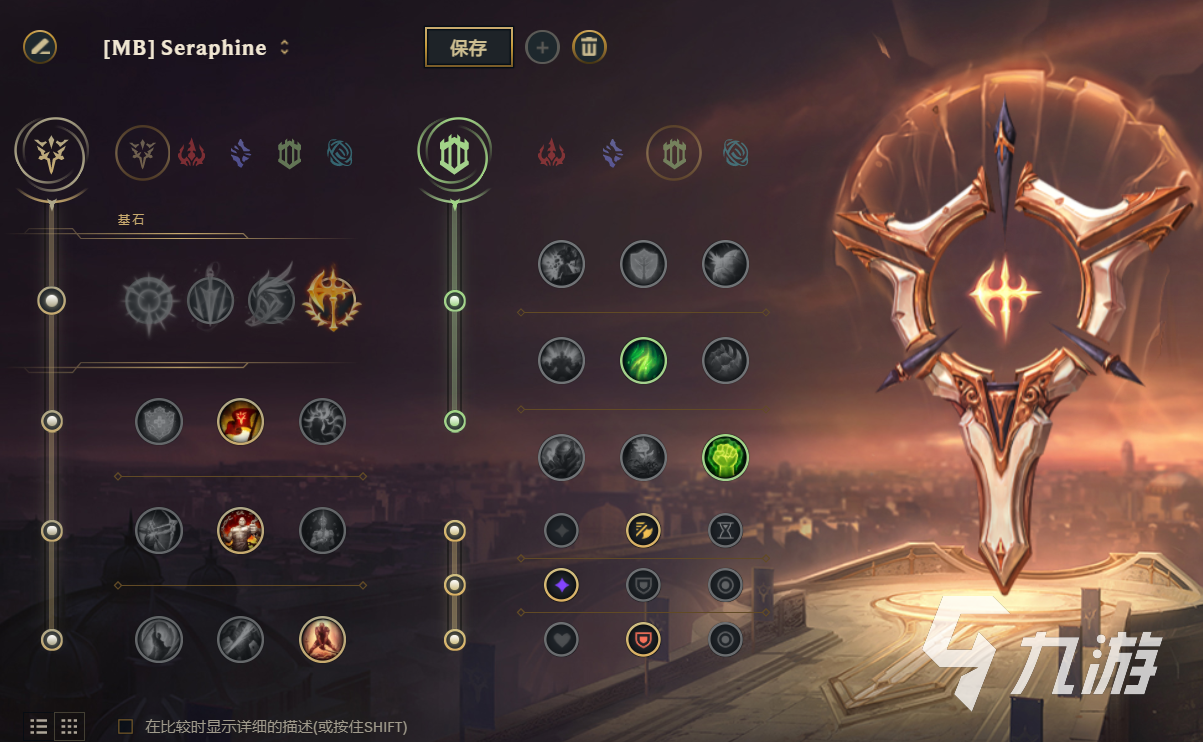This screenshot has height=742, width=1203.
Task: Click the first primary rune slot marker on track
Action: (x=51, y=300)
